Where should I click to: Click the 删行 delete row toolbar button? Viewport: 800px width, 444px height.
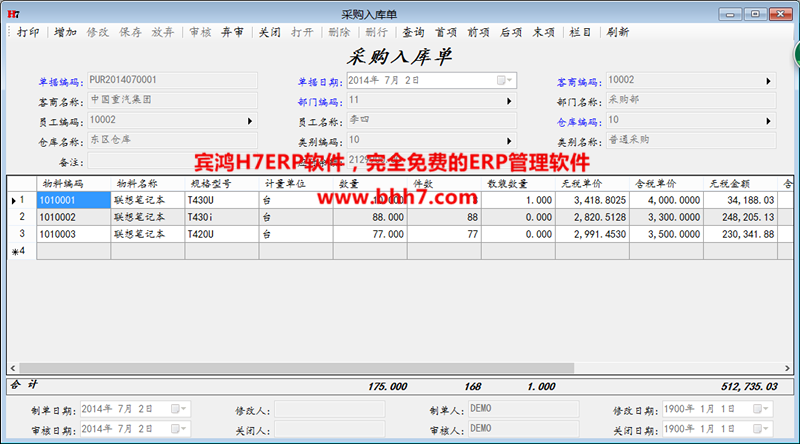point(377,32)
